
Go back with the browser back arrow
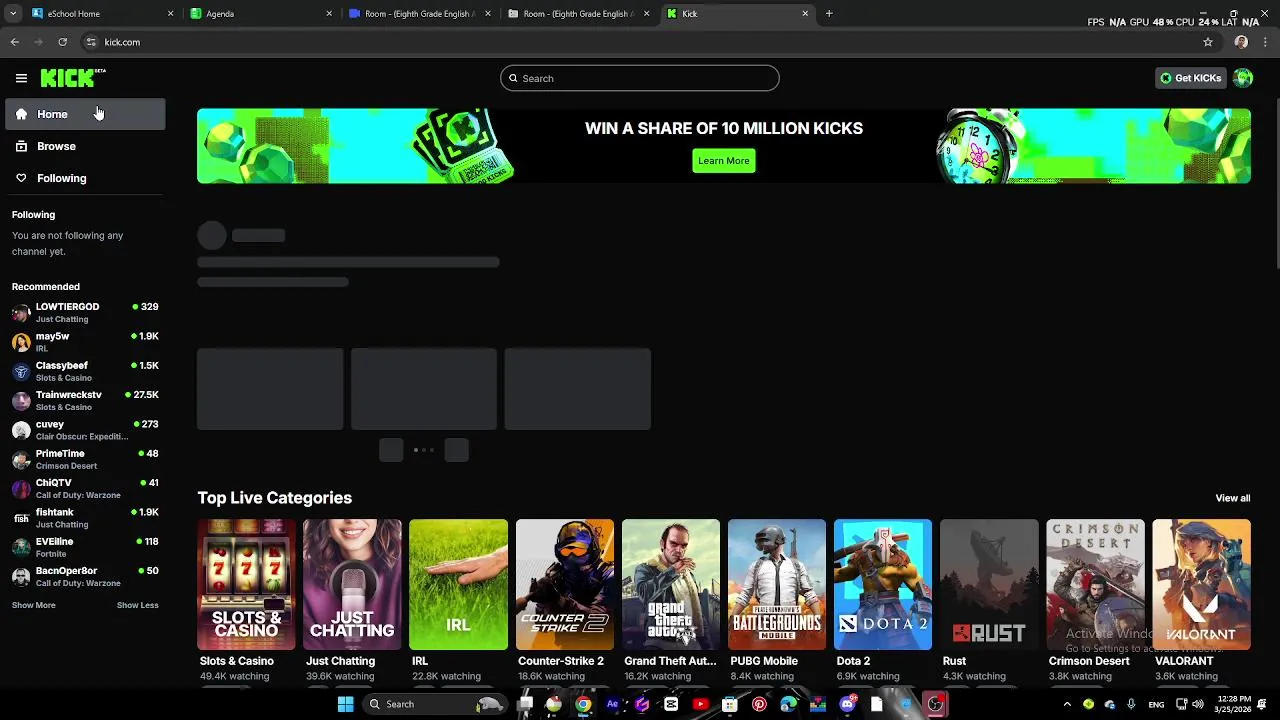15,42
